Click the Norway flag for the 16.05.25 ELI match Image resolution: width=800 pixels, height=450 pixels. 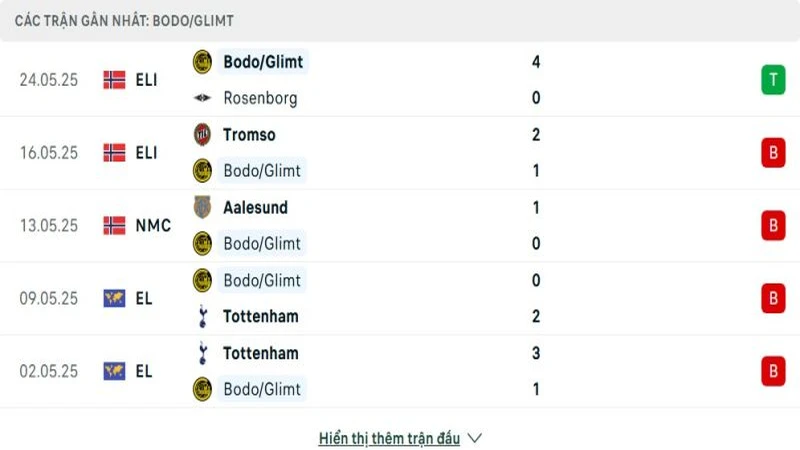pyautogui.click(x=114, y=153)
